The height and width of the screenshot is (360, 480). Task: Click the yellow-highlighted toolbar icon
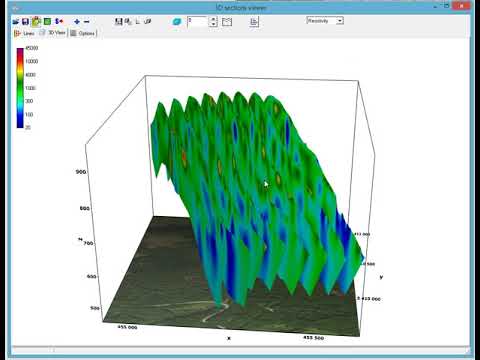(x=36, y=22)
